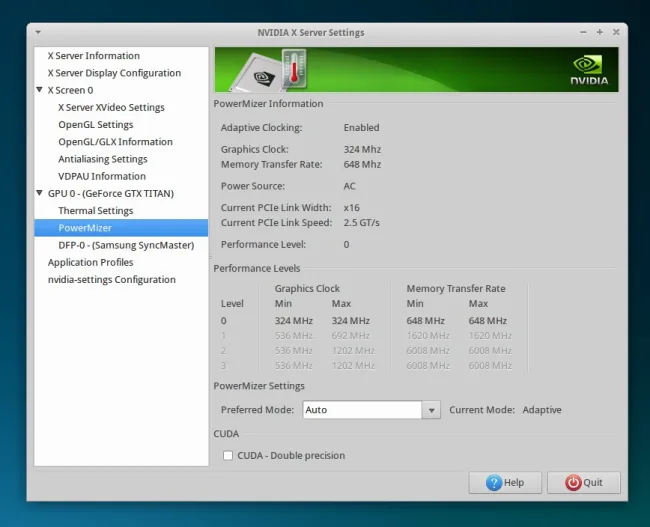Enable CUDA - Double precision checkbox

(x=228, y=455)
